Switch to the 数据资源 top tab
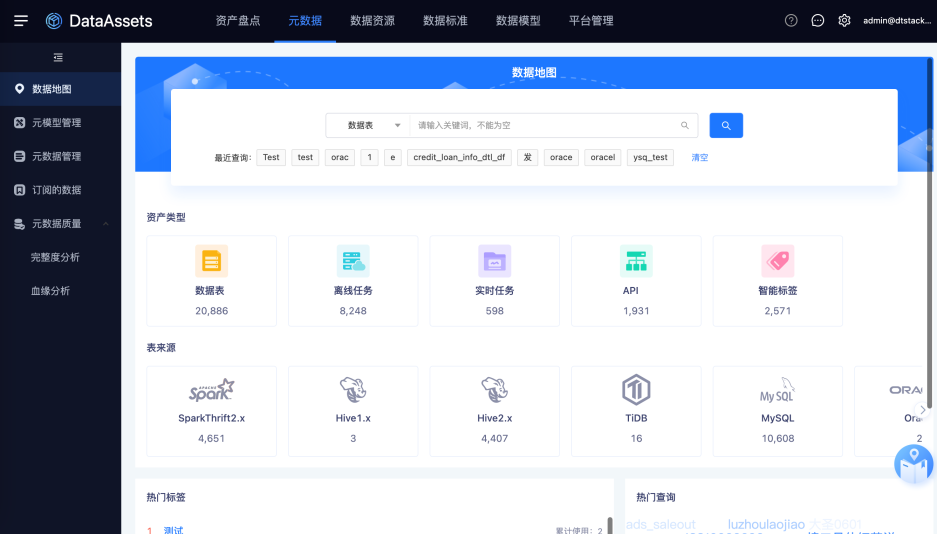This screenshot has width=937, height=534. [x=372, y=21]
